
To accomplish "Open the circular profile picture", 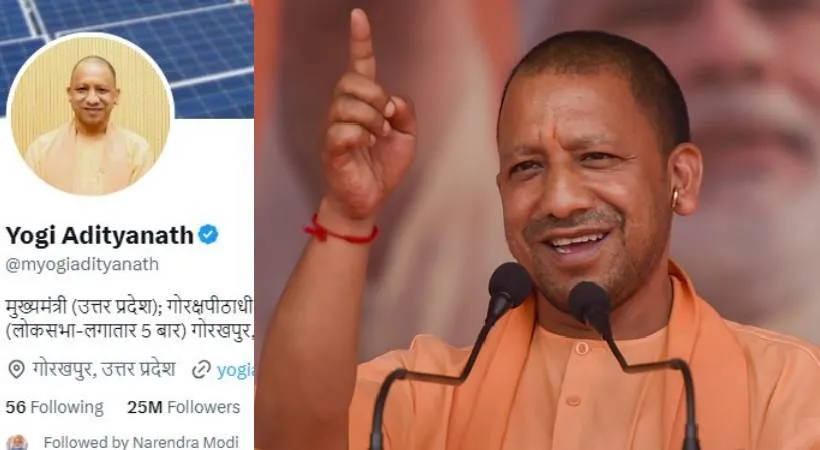I will click(93, 114).
